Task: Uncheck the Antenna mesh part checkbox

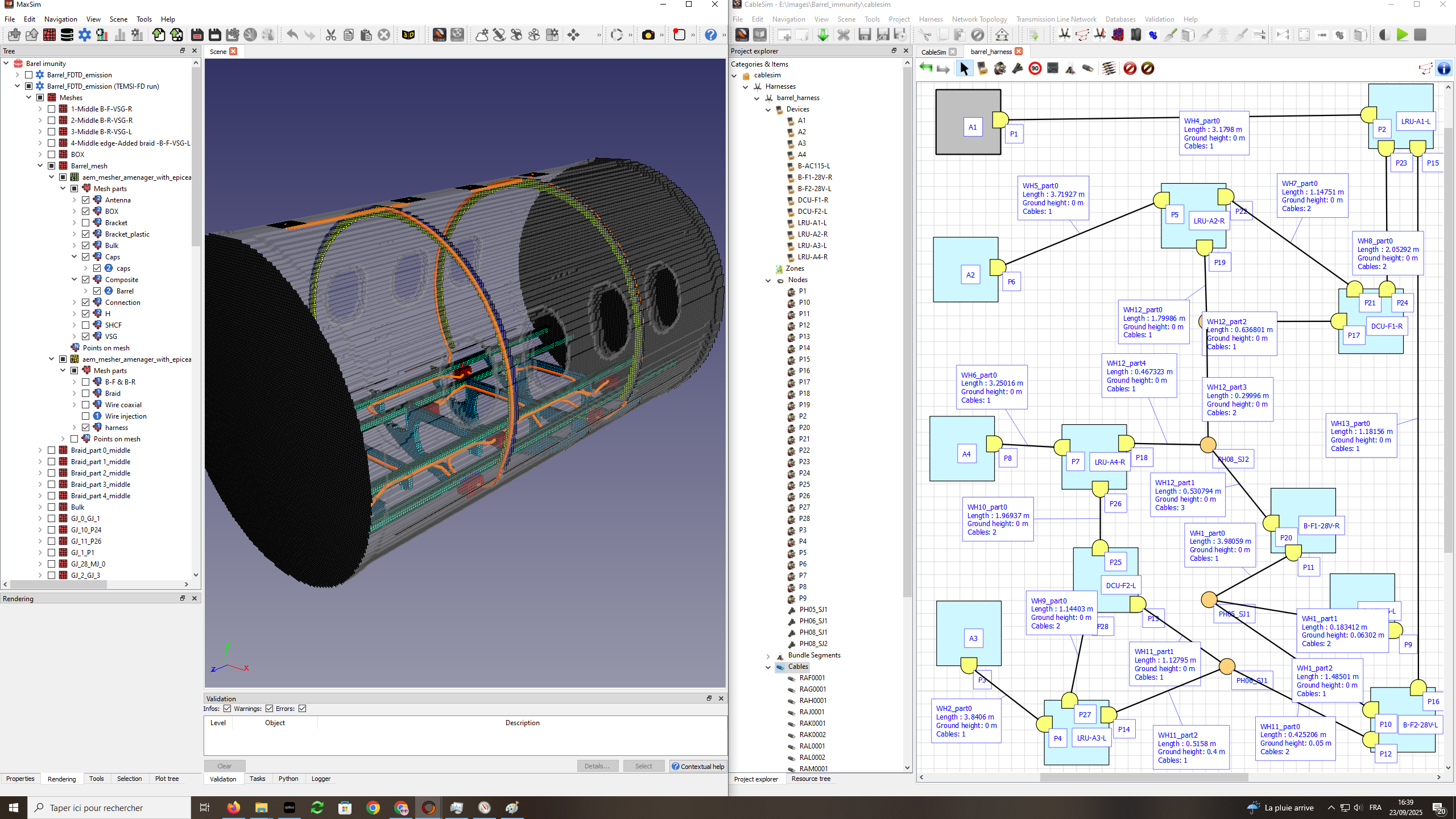Action: (86, 200)
